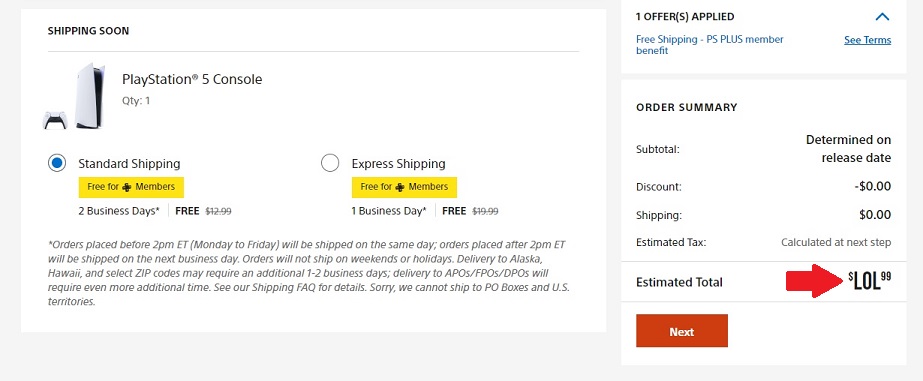Click the Estimated Total $LOL.99 price
This screenshot has height=381, width=923.
point(869,280)
